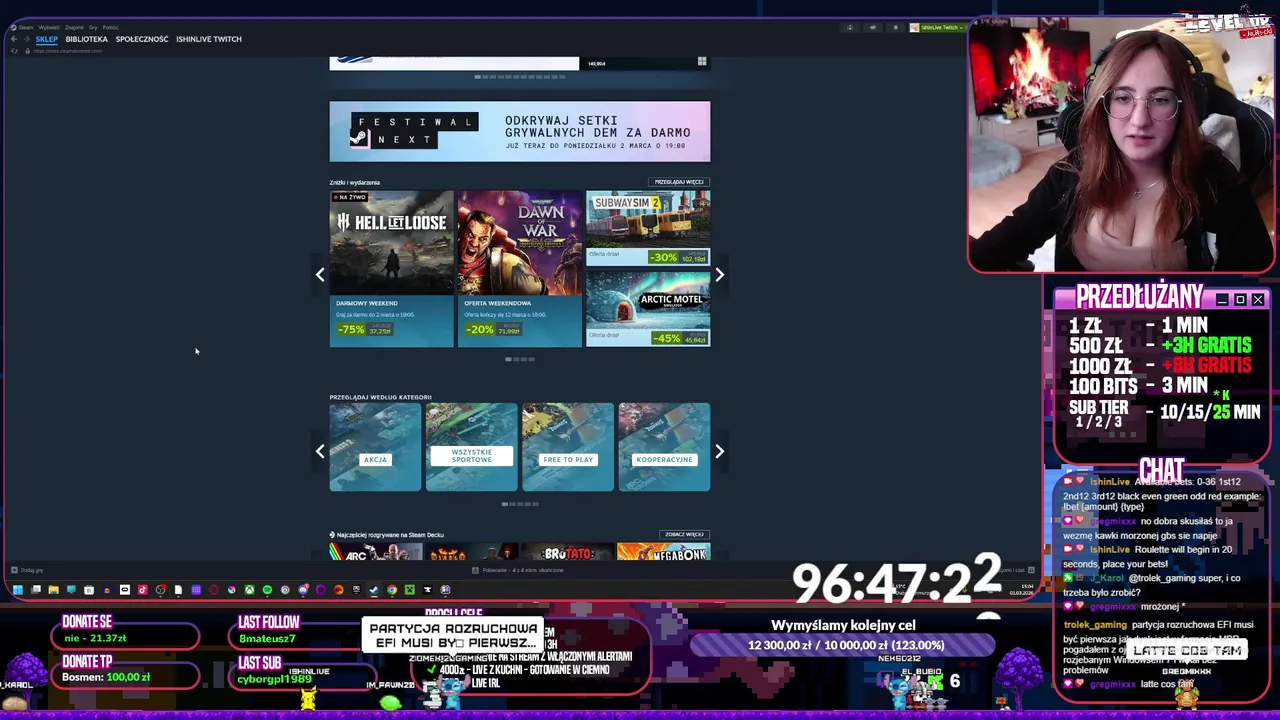Open Discord from the taskbar
Image resolution: width=1280 pixels, height=720 pixels.
point(303,590)
